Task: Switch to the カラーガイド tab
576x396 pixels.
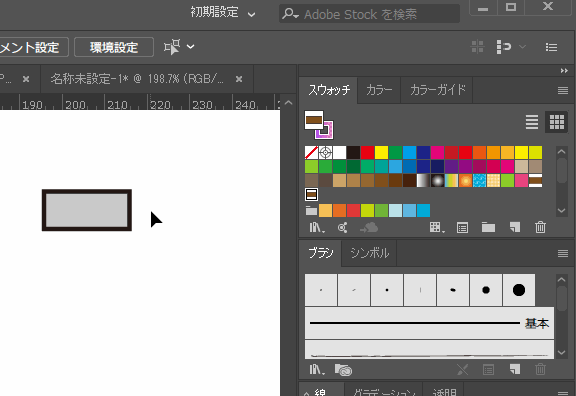Action: 437,90
